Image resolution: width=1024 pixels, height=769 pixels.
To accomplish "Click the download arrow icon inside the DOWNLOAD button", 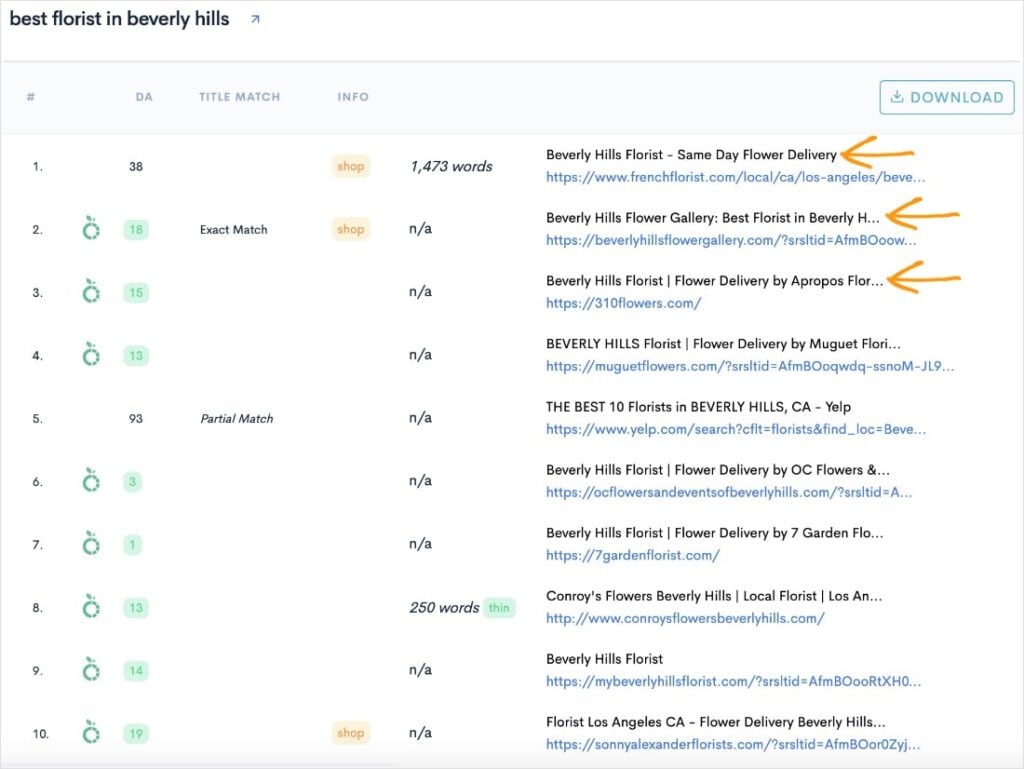I will click(897, 97).
